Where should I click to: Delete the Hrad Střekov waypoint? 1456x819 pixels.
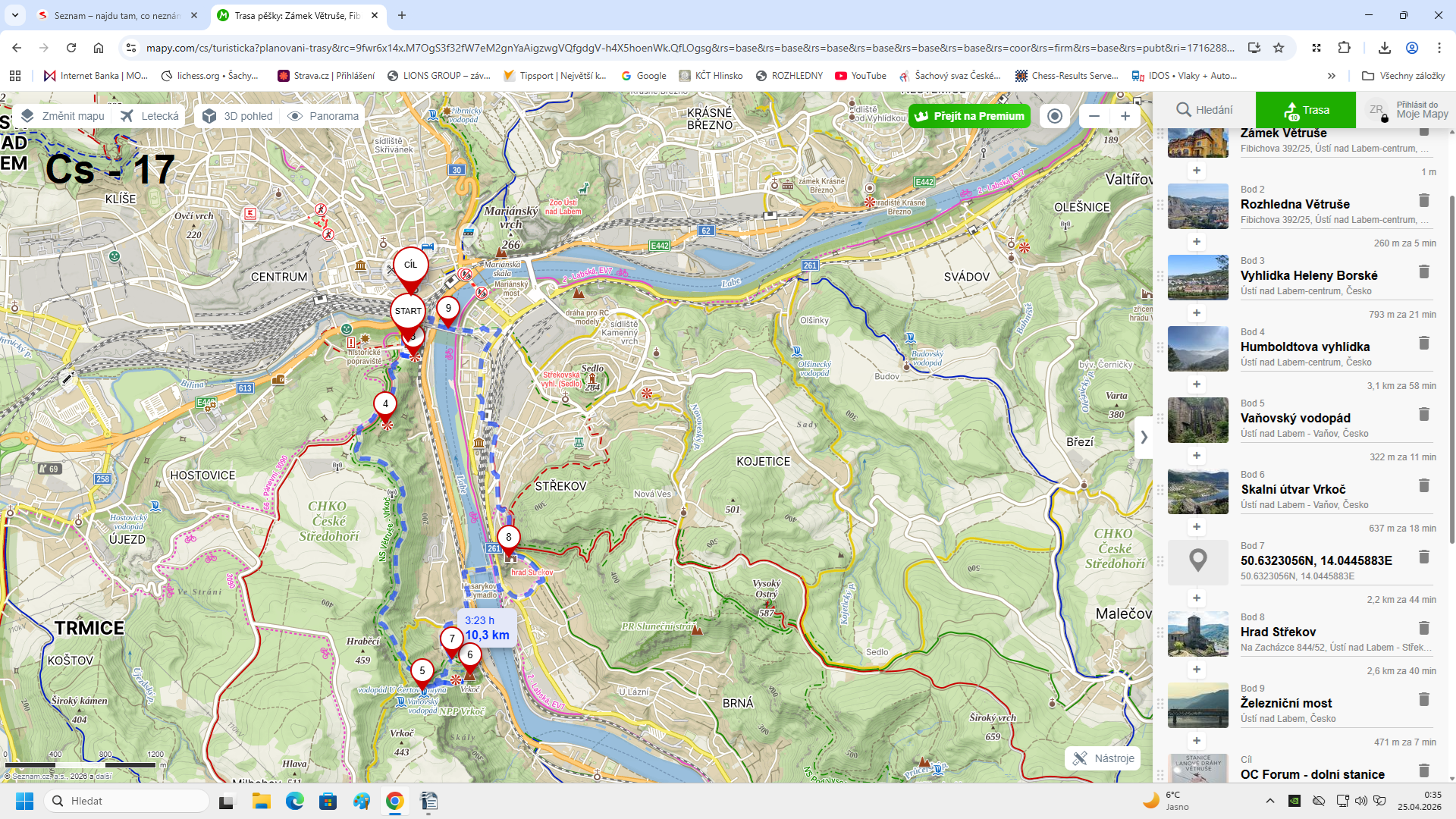click(x=1423, y=628)
